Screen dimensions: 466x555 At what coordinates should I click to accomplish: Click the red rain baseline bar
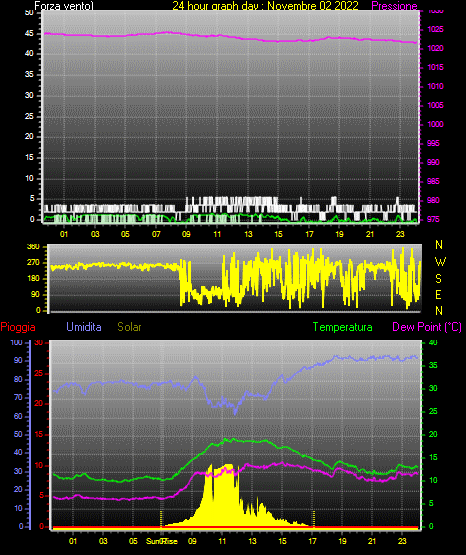click(235, 528)
